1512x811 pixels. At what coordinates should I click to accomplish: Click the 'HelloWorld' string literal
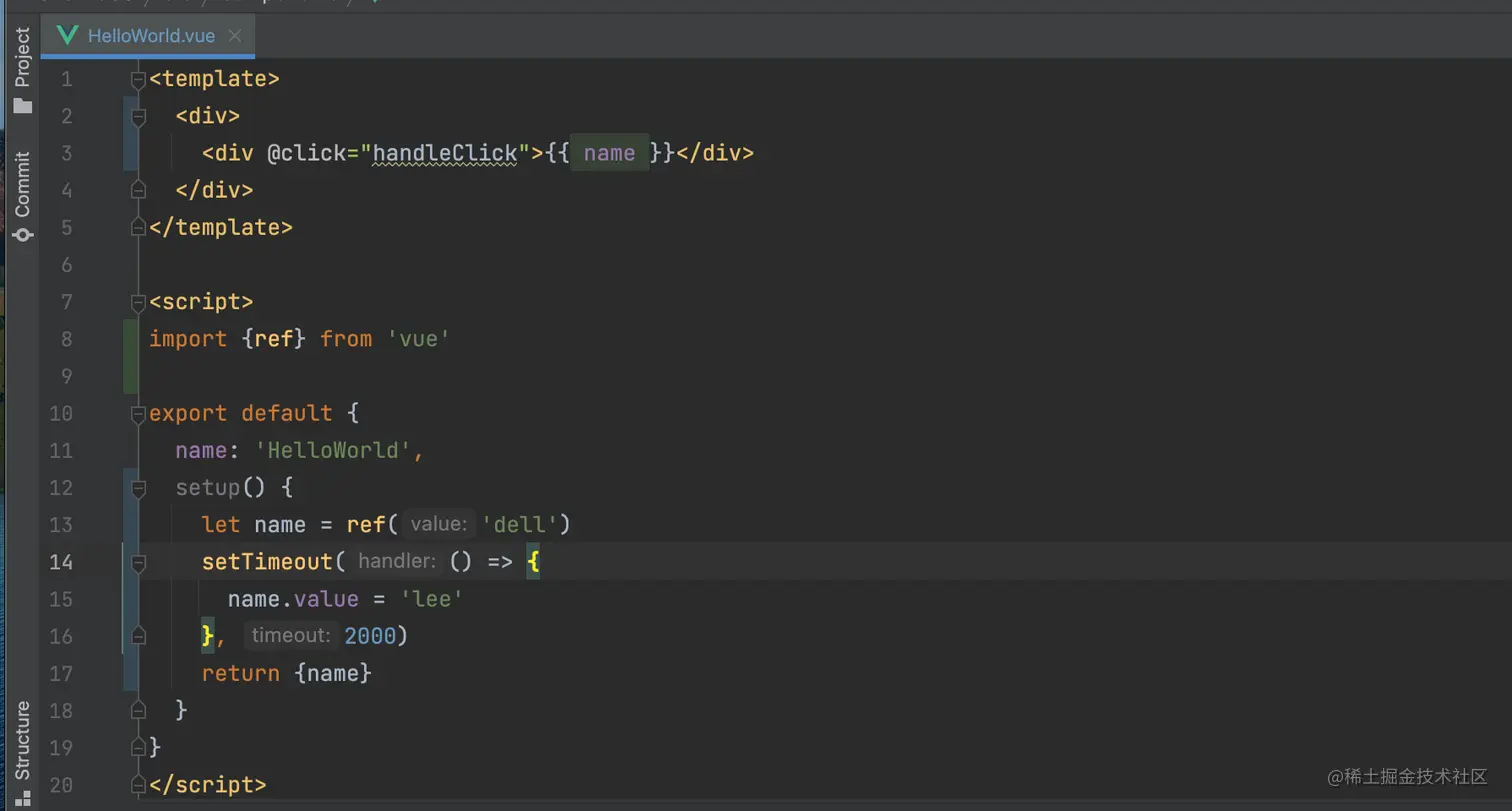333,450
